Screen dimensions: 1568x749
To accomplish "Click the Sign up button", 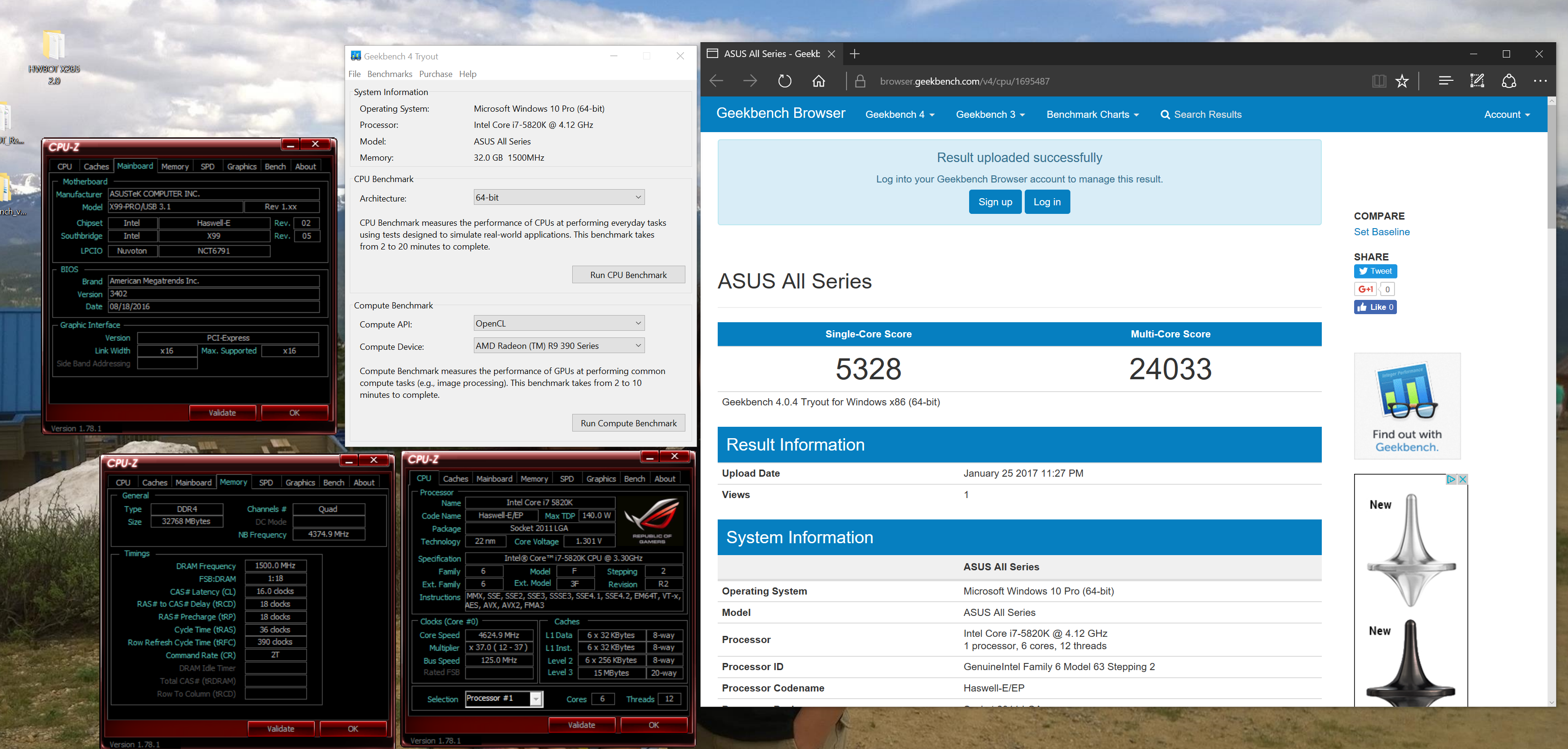I will click(x=995, y=202).
